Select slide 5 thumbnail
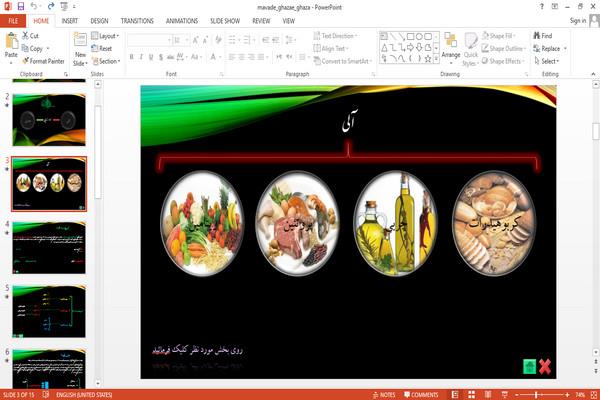Screen dimensions: 600x400 [49, 311]
